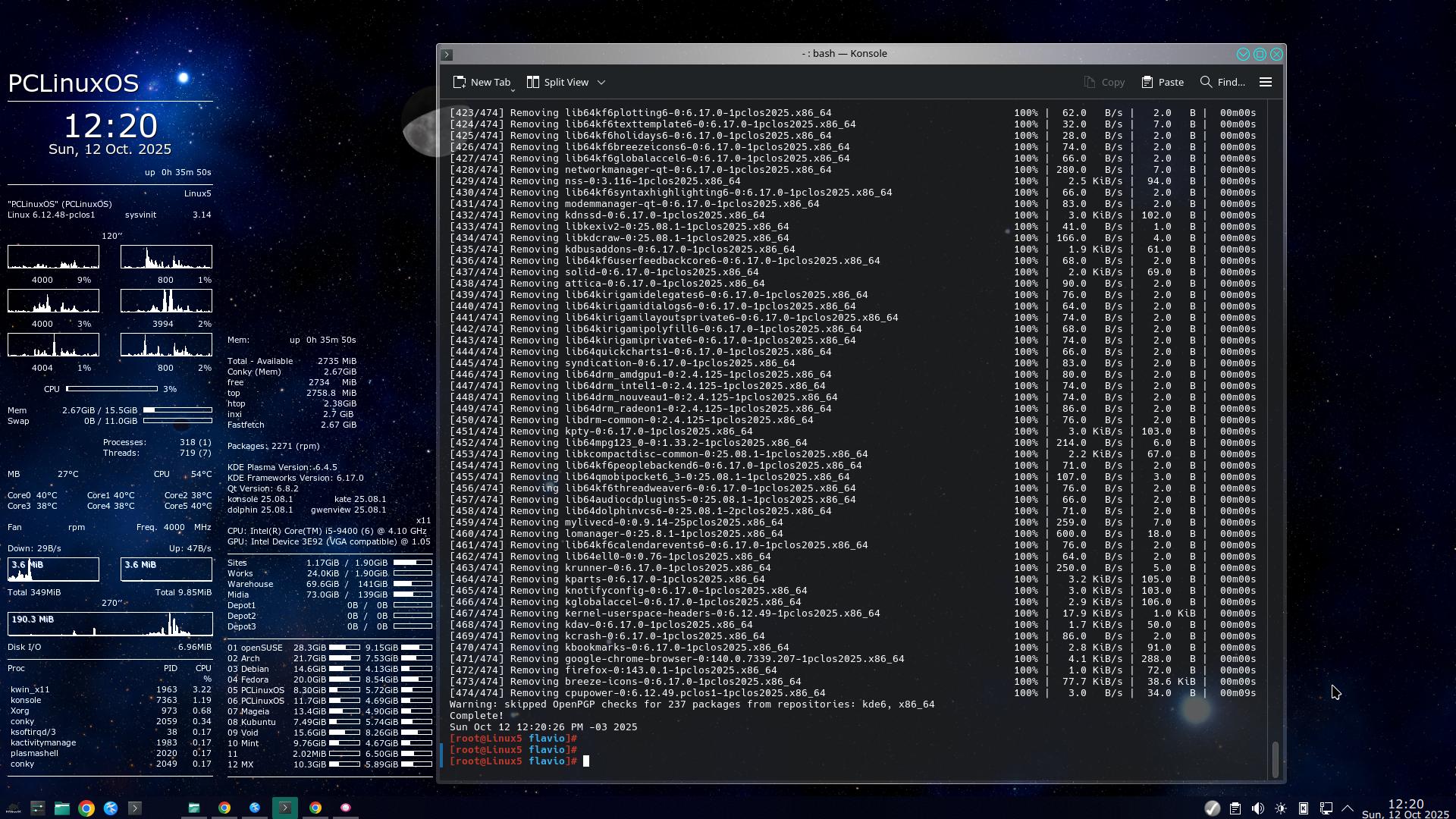Click the New Tab button in Konsole
Viewport: 1456px width, 819px height.
pyautogui.click(x=482, y=82)
